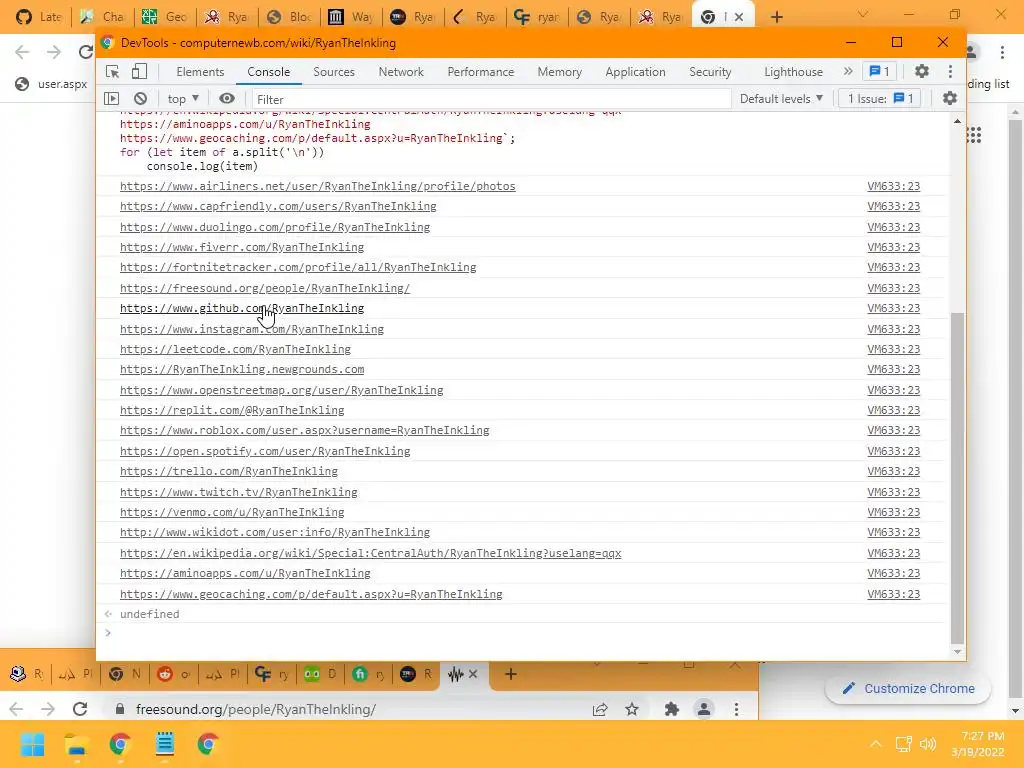The width and height of the screenshot is (1024, 768).
Task: Click the freesound.org address bar
Action: (x=353, y=709)
